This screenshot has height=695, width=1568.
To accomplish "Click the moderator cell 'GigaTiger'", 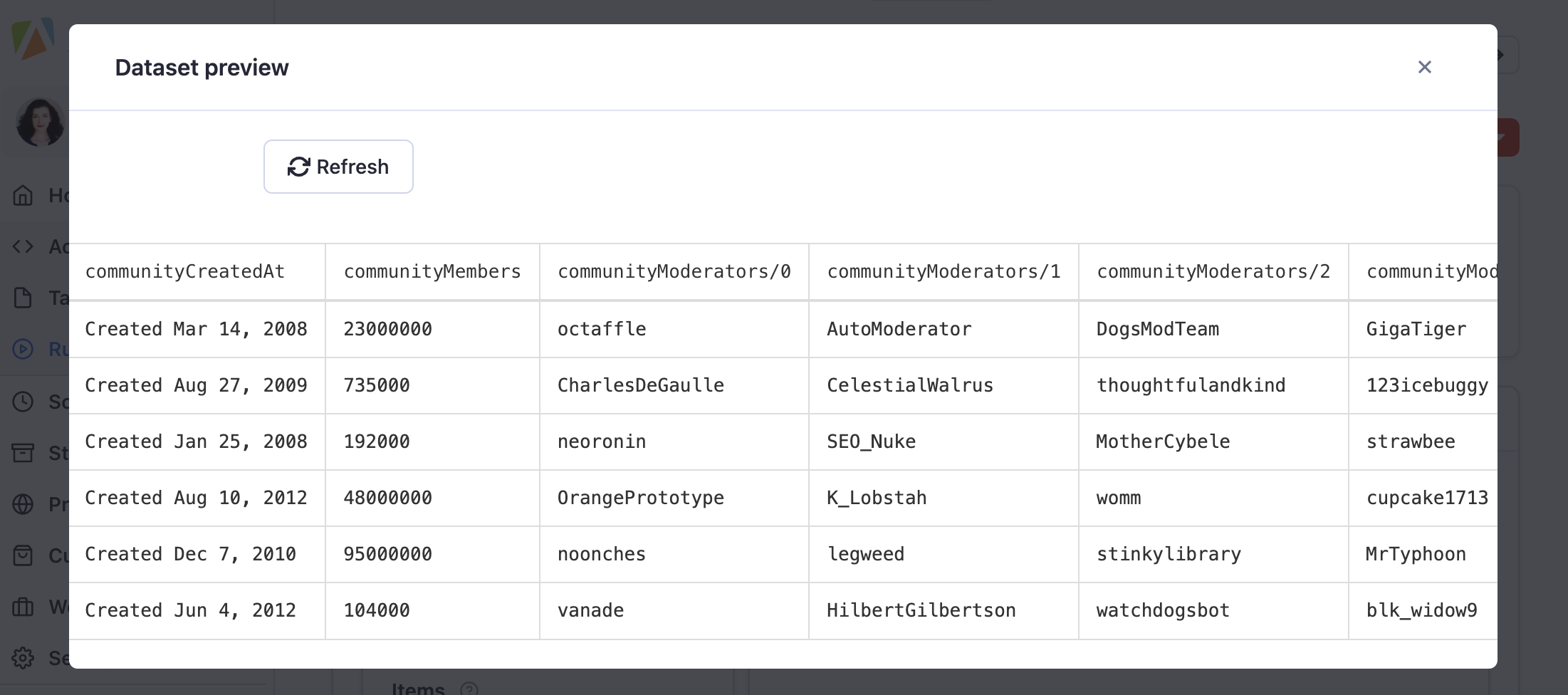I will pyautogui.click(x=1423, y=329).
